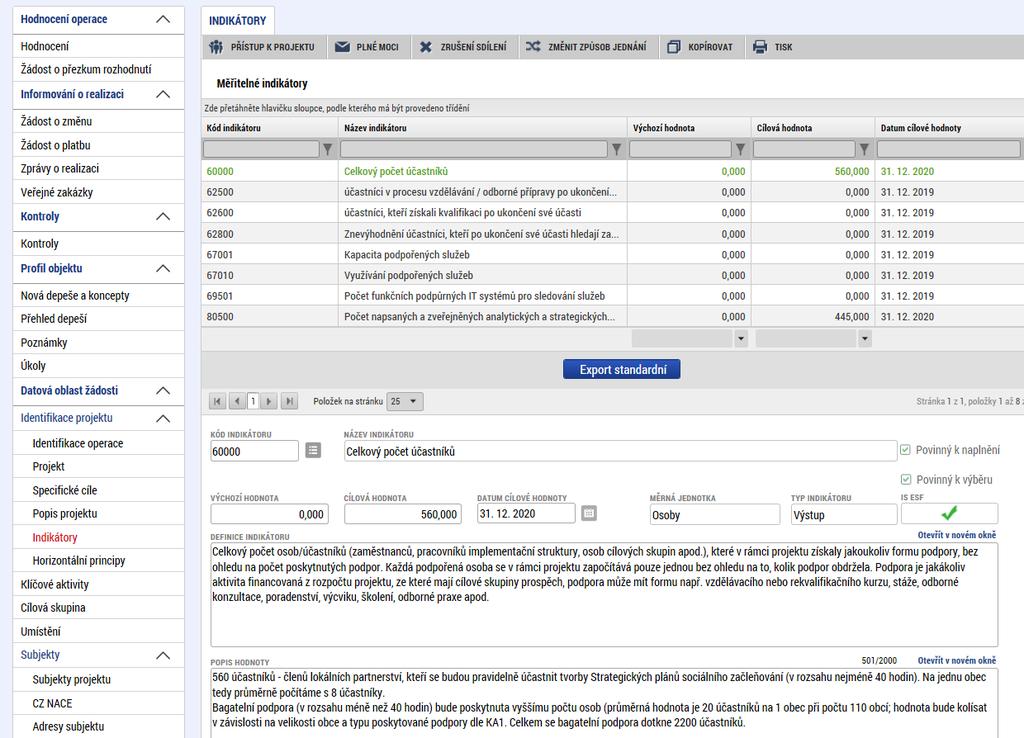This screenshot has width=1024, height=738.
Task: Open Cílová hodnota summary dropdown under table
Action: tap(865, 338)
